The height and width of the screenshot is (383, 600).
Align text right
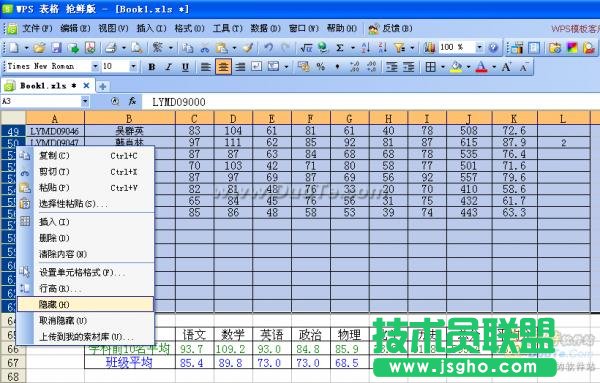coord(240,67)
